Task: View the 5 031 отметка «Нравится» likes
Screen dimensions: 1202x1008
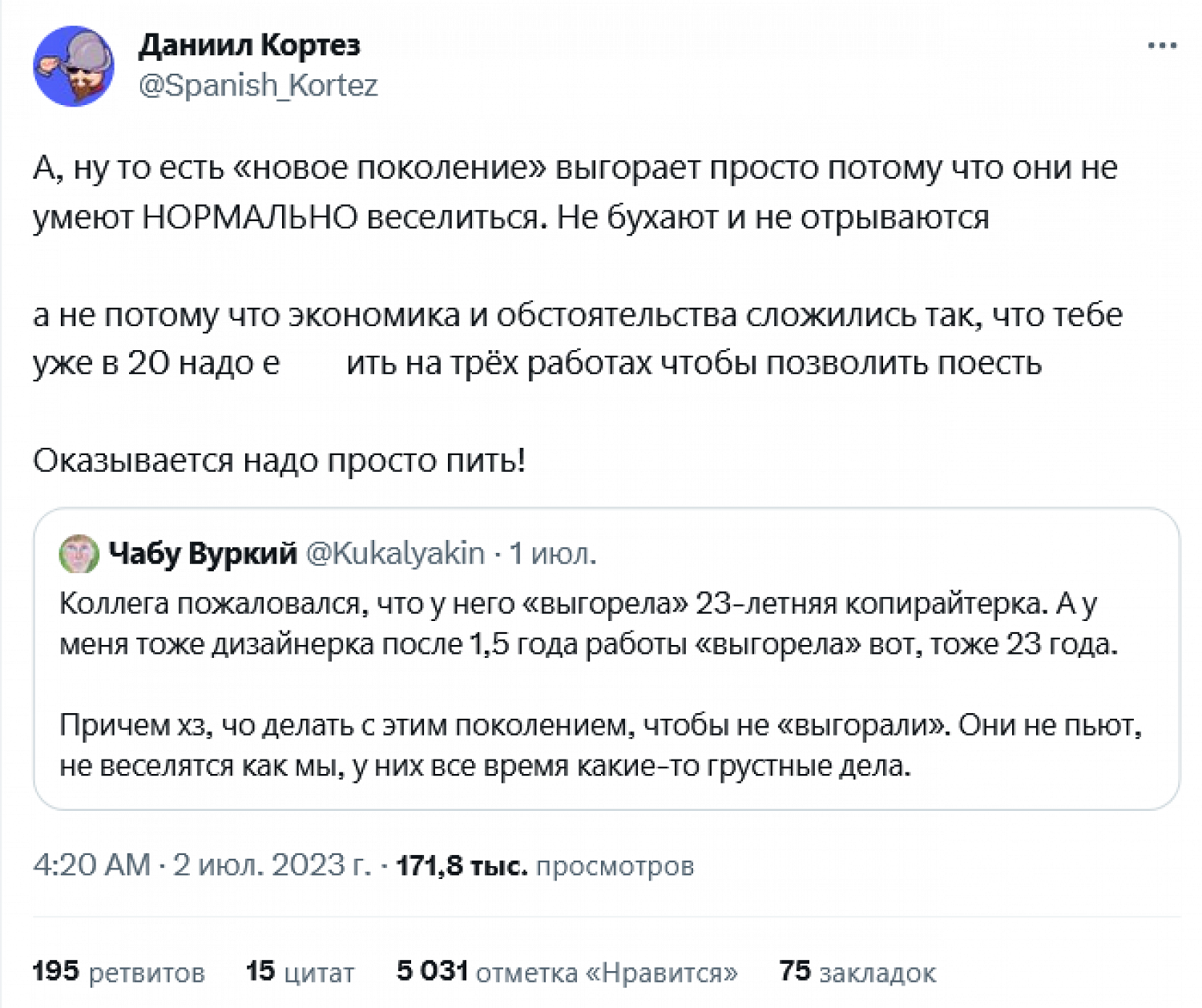Action: pos(567,972)
